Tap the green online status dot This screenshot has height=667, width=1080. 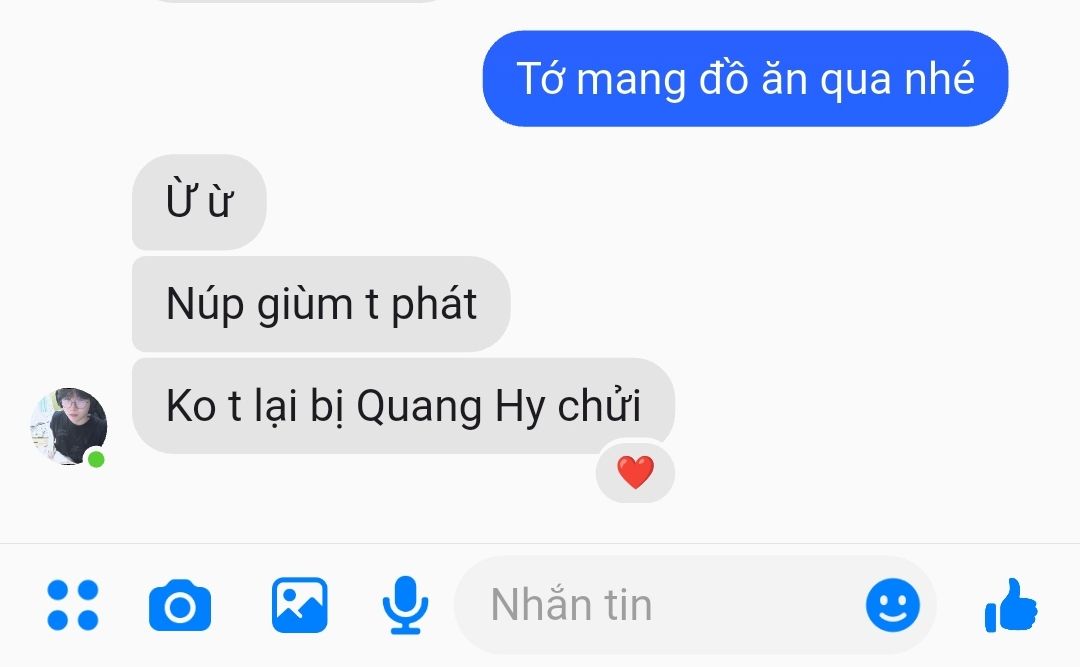[96, 459]
